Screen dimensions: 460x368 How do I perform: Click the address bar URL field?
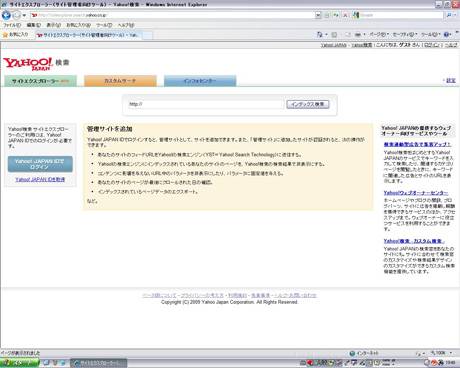(172, 15)
